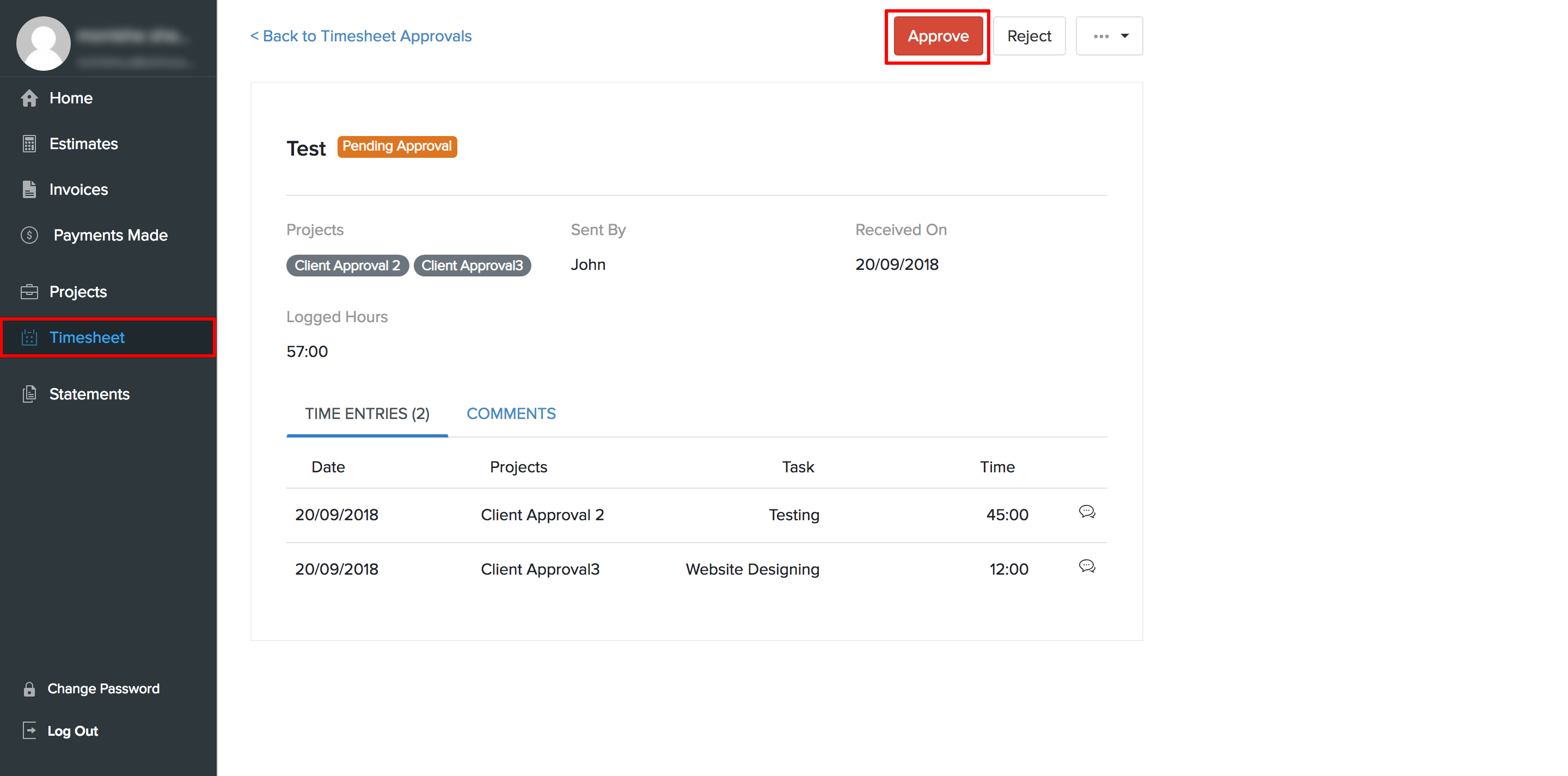The image size is (1568, 776).
Task: Open comment bubble for Website Designing entry
Action: tap(1087, 566)
